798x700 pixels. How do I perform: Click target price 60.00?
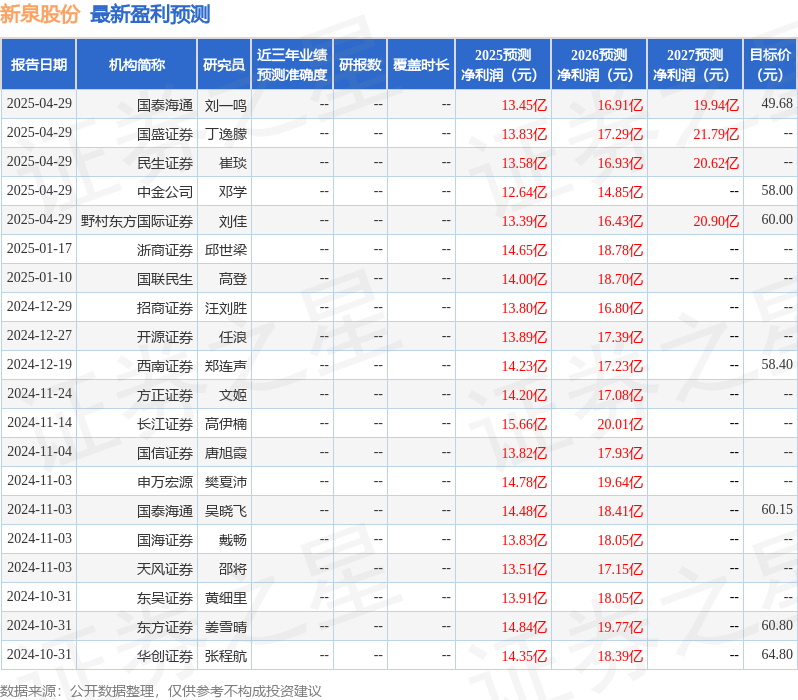[777, 219]
